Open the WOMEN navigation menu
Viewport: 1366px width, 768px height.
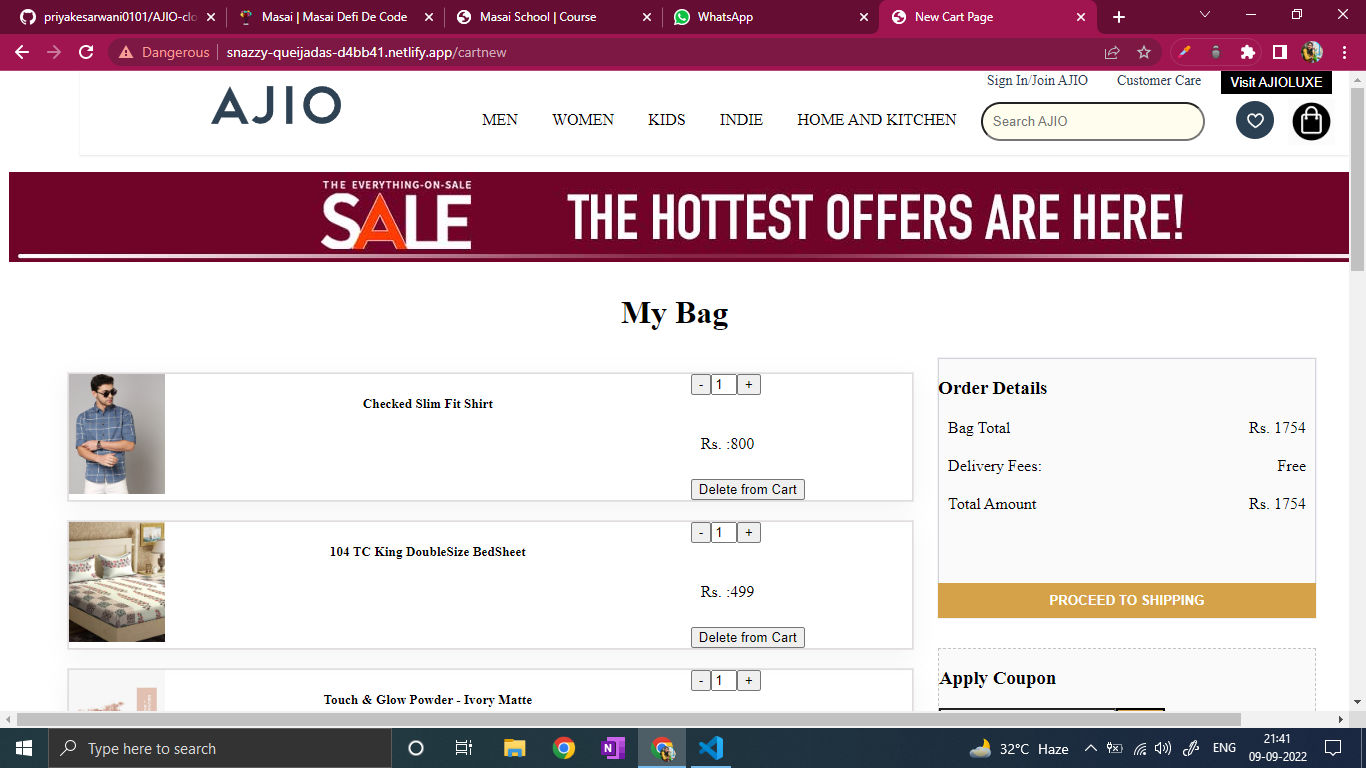point(583,119)
